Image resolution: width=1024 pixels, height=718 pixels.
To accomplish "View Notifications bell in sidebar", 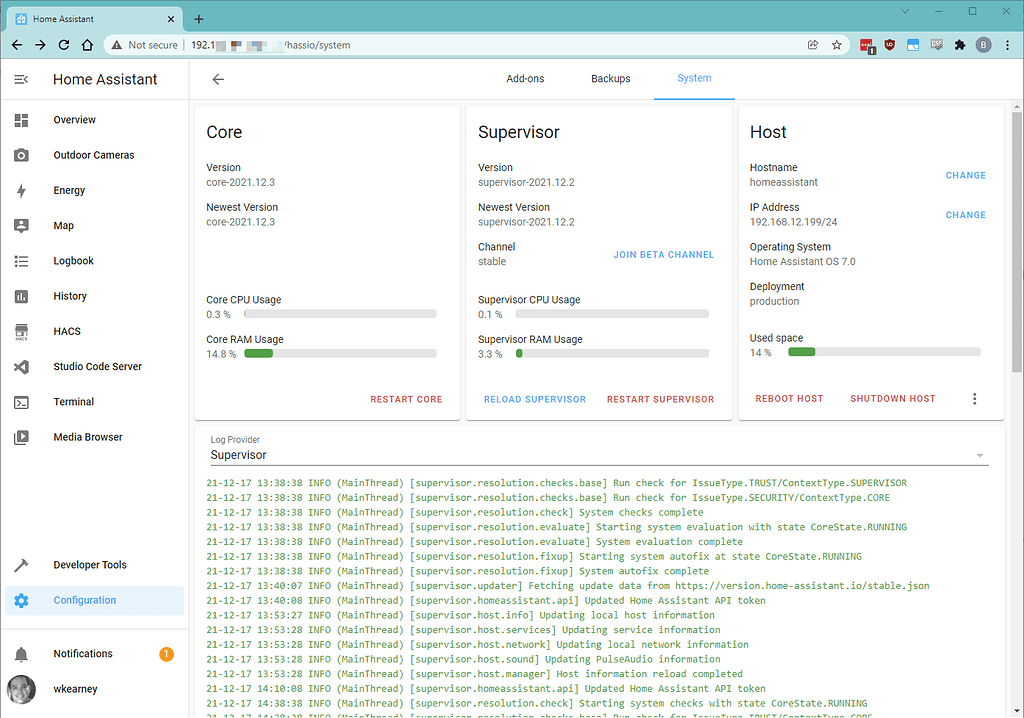I will pyautogui.click(x=21, y=654).
